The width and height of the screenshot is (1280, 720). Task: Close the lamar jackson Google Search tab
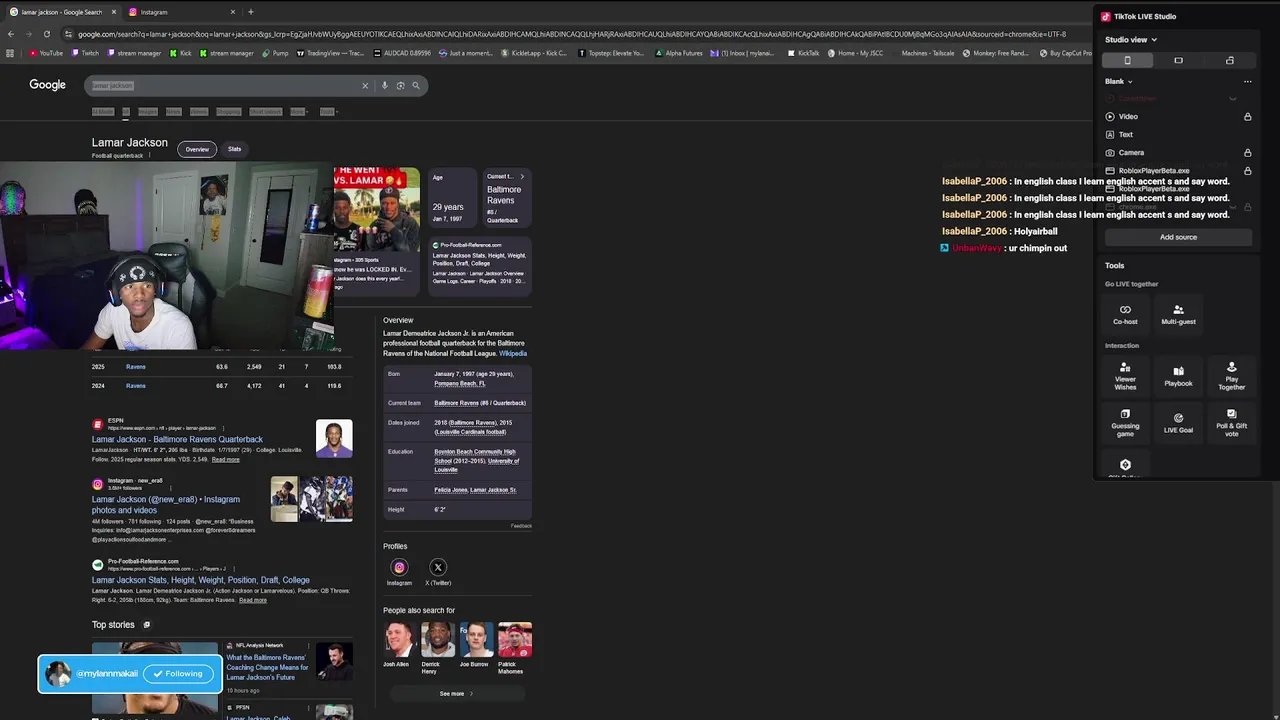[114, 12]
